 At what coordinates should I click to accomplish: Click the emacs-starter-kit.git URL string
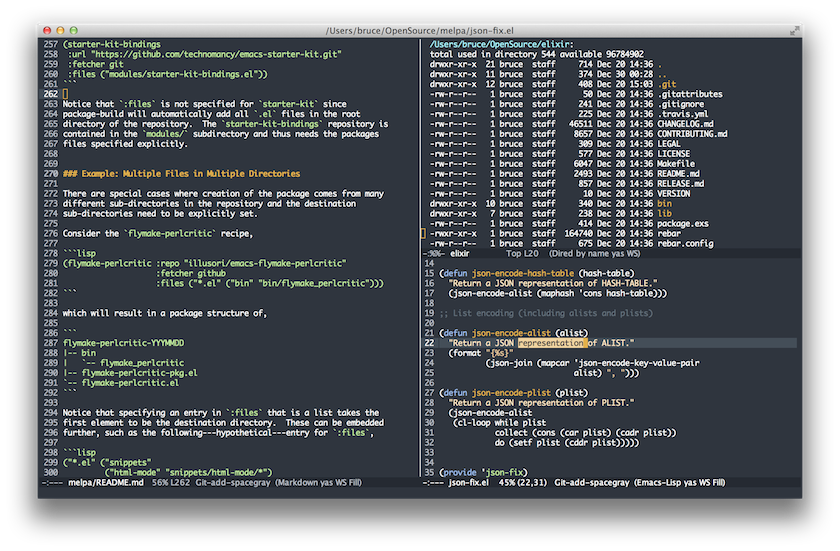216,54
